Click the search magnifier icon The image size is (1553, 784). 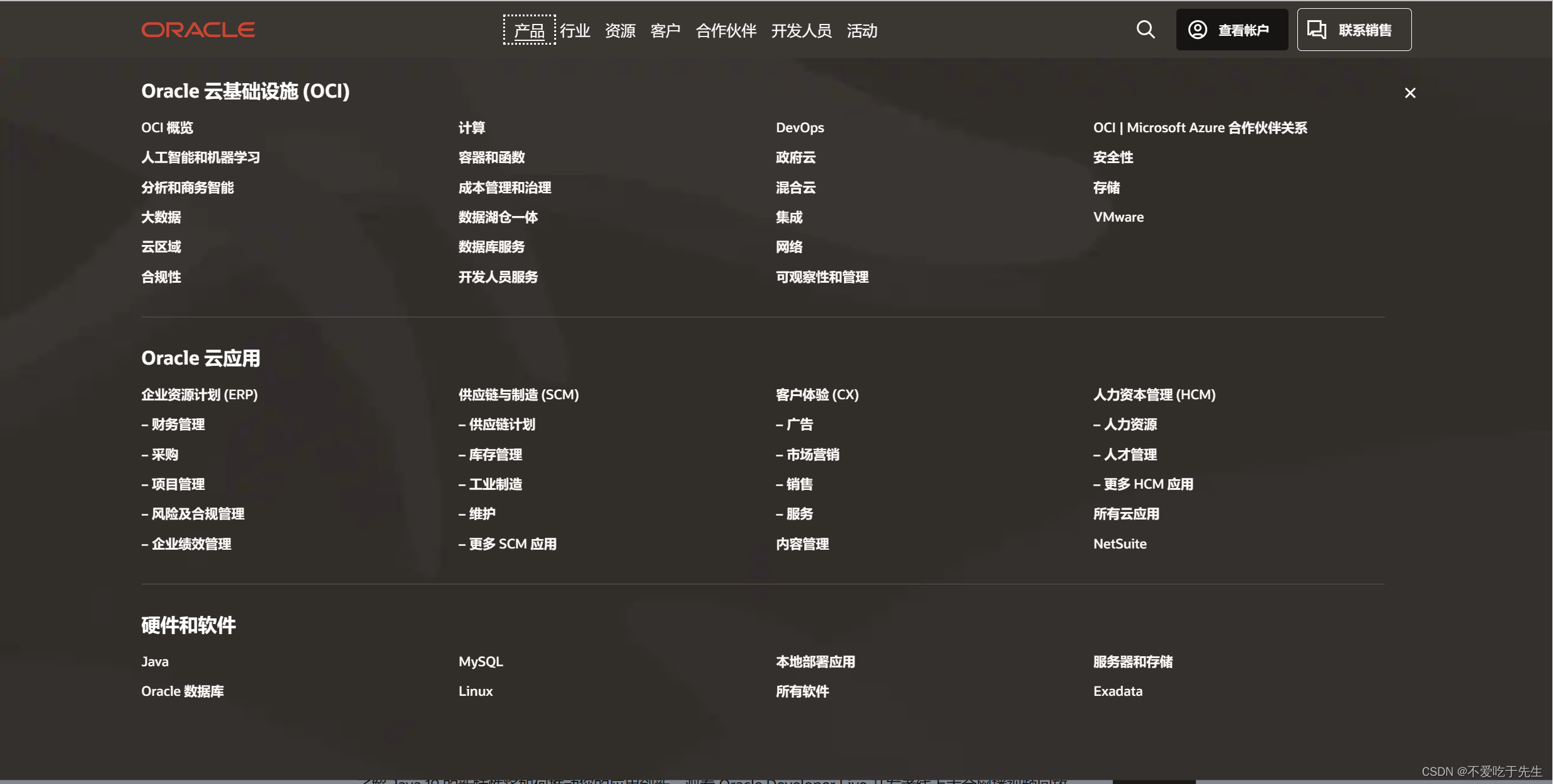pos(1145,30)
